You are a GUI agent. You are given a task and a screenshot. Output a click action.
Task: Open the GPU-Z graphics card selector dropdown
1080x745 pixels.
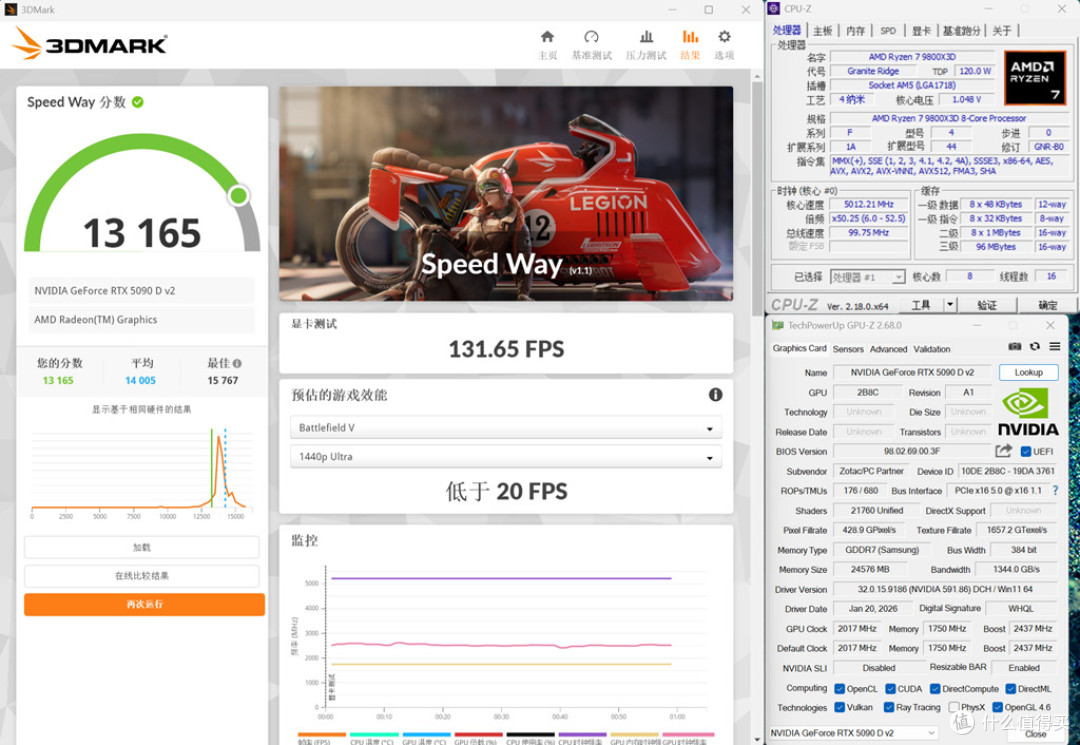[x=854, y=733]
